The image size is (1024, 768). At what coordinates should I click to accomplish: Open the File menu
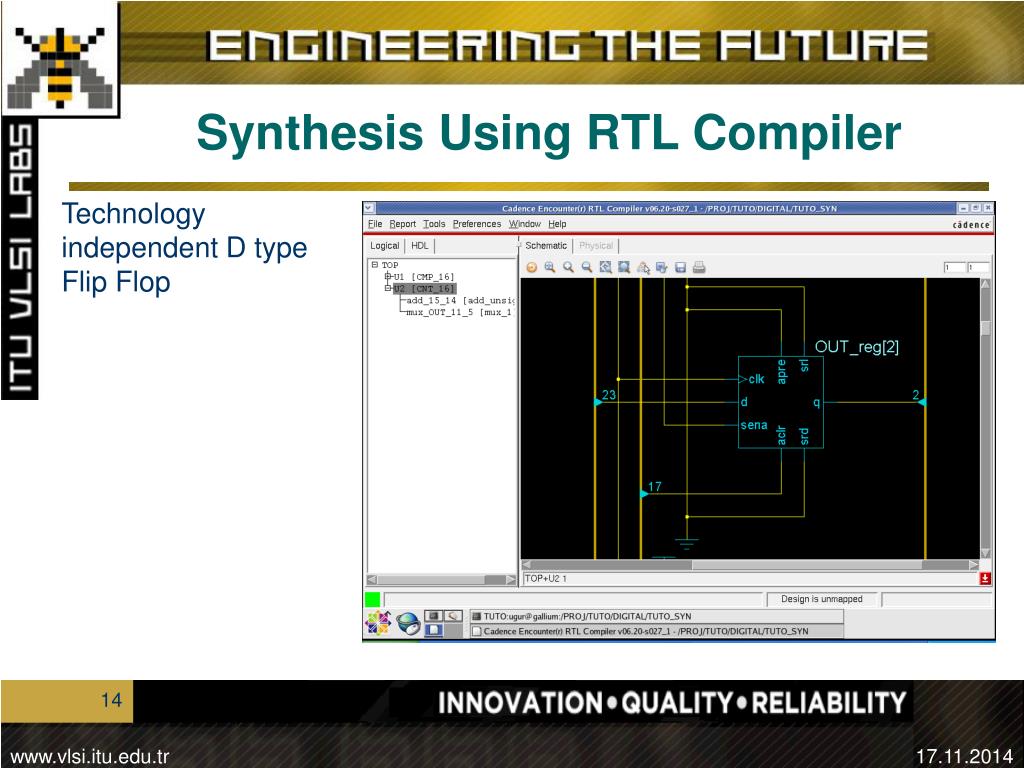coord(375,224)
